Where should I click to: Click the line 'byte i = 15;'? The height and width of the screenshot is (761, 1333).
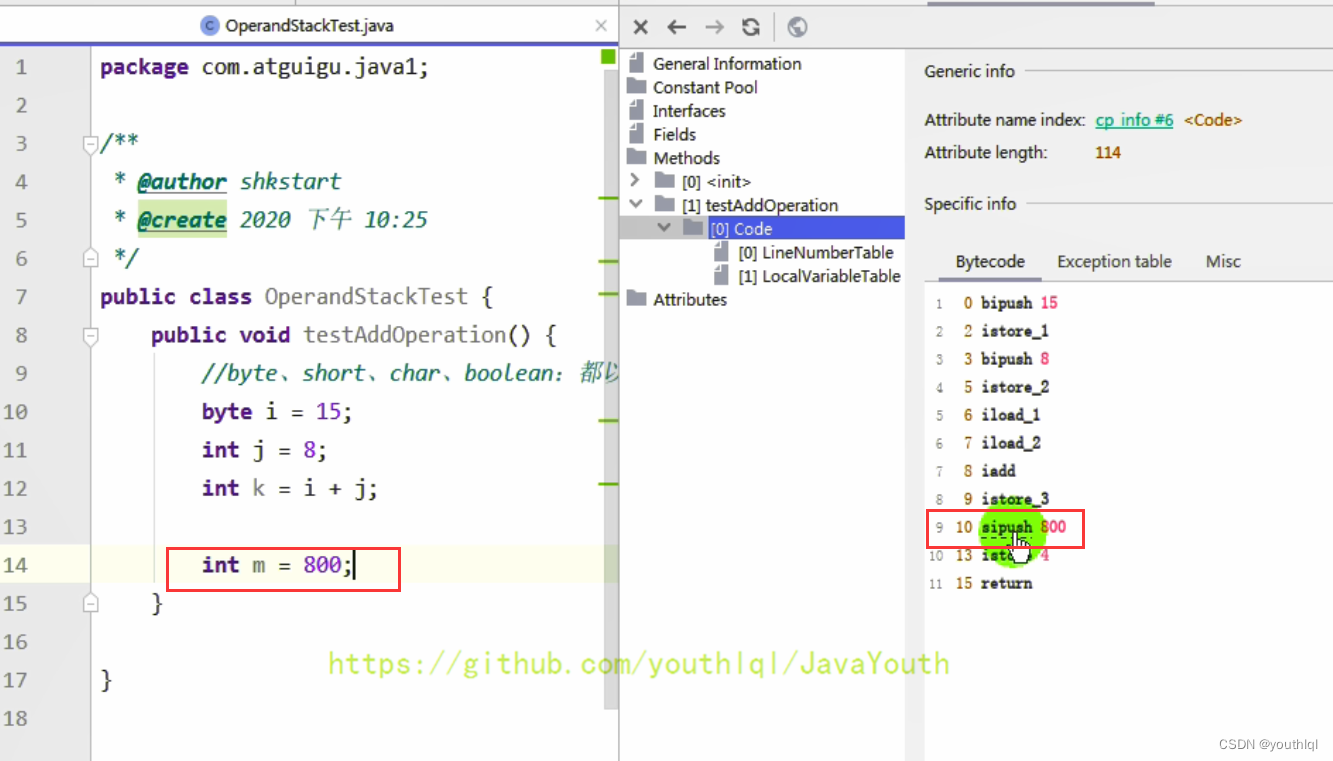click(x=277, y=412)
